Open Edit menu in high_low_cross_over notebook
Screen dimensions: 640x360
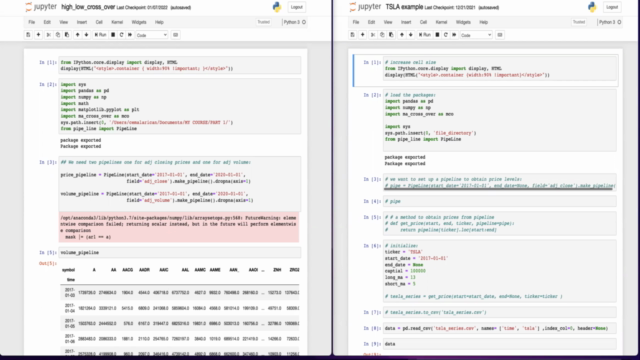[x=47, y=22]
